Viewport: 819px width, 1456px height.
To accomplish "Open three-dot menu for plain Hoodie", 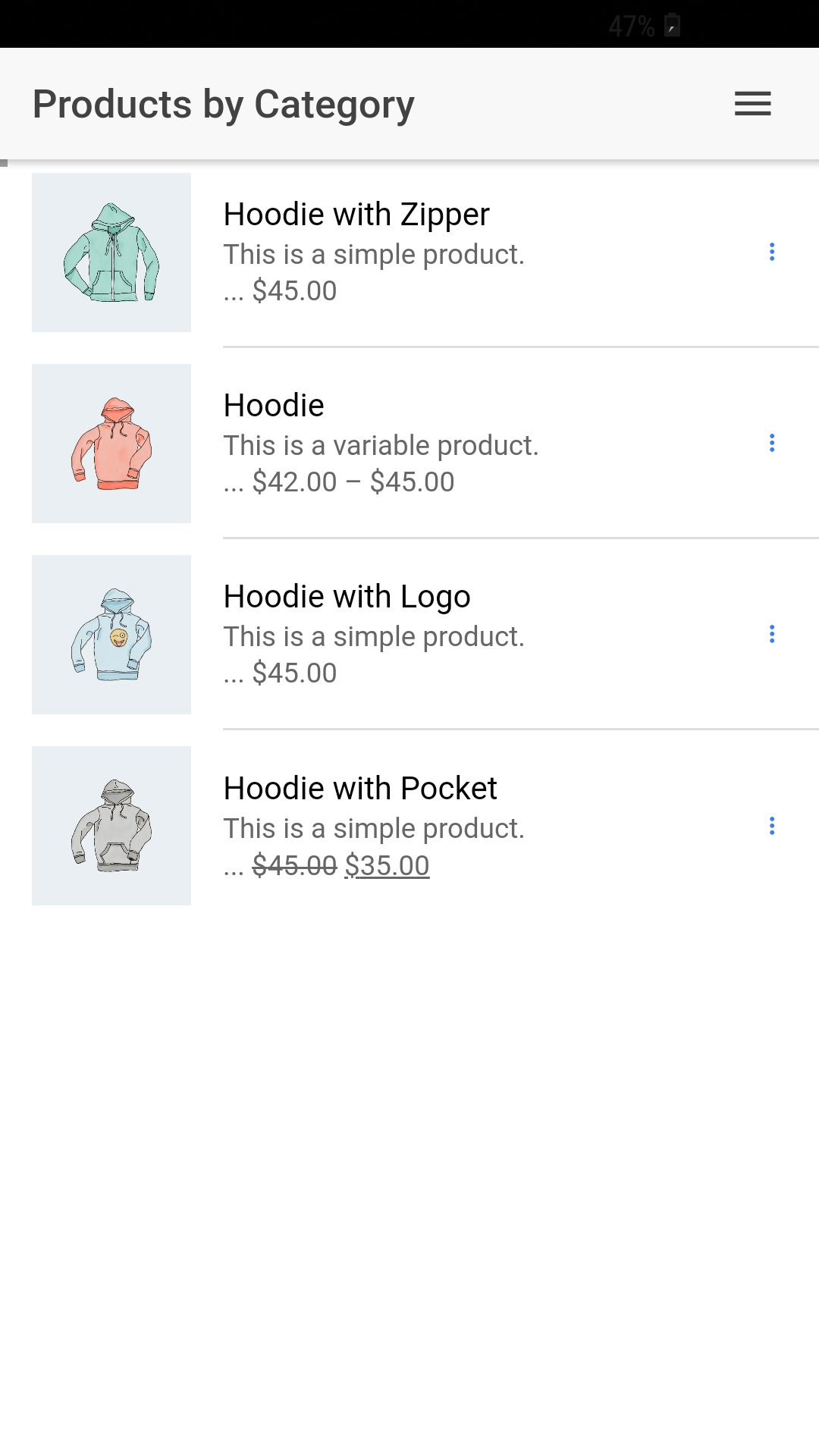I will point(772,443).
